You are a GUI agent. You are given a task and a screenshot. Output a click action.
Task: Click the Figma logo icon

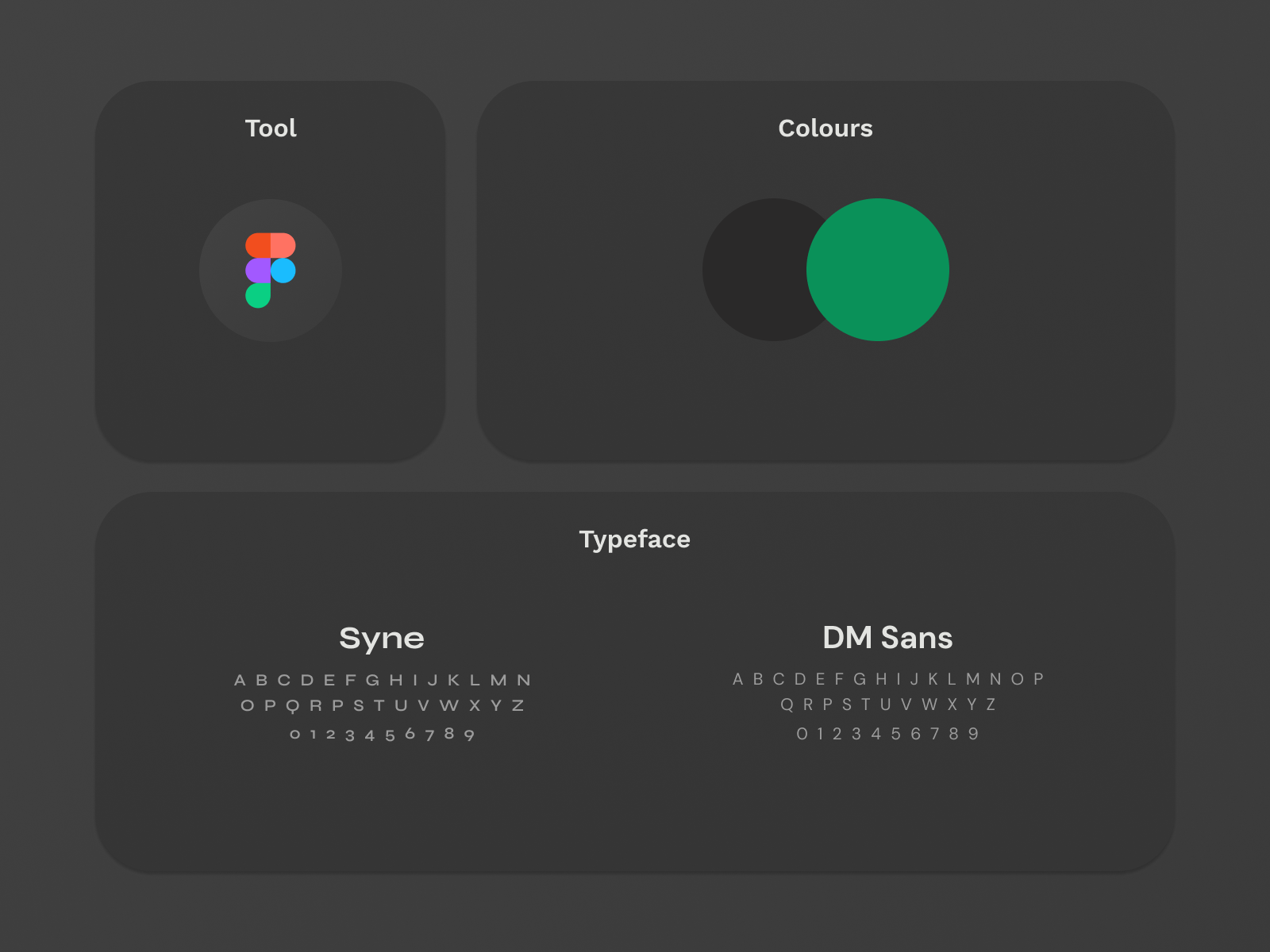pyautogui.click(x=270, y=270)
